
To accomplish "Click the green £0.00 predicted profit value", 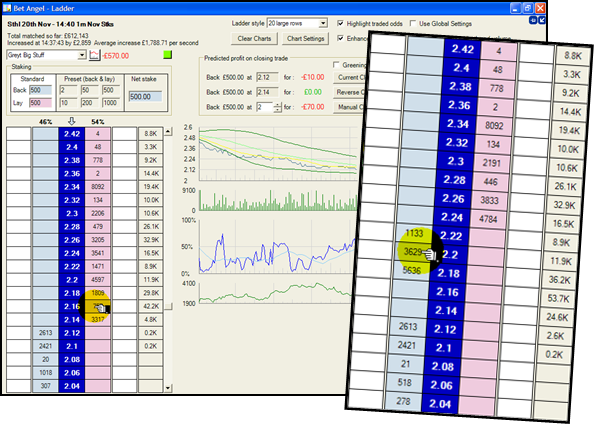I will (x=313, y=92).
